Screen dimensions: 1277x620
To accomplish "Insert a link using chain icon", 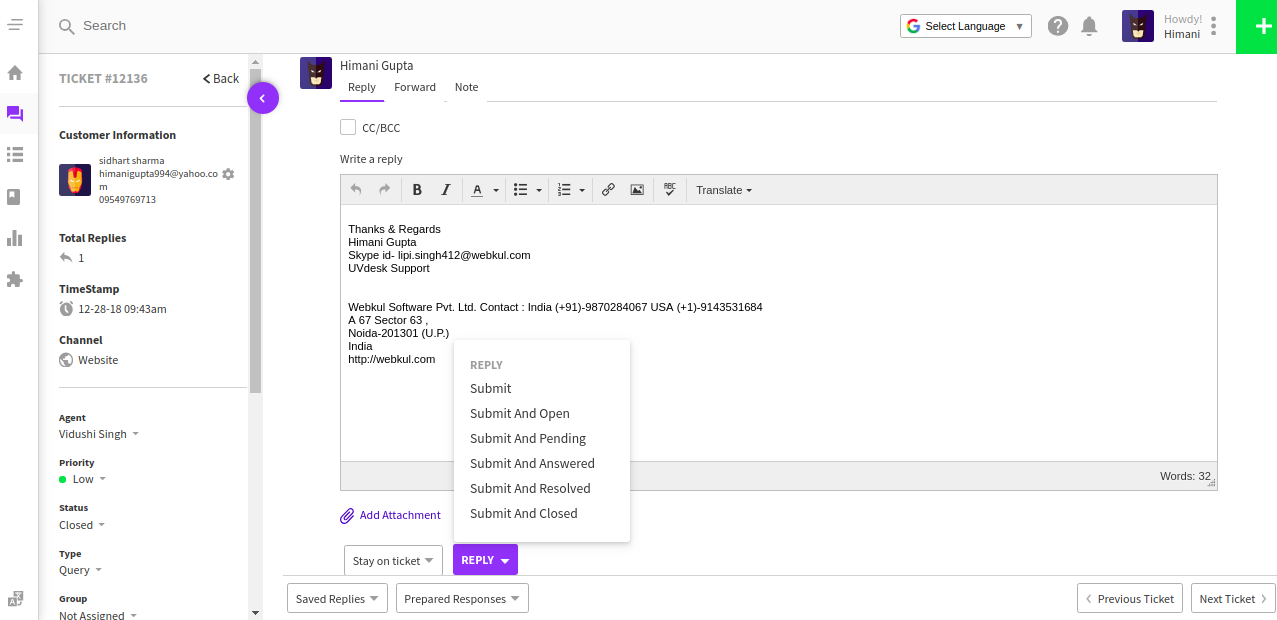I will pos(608,190).
